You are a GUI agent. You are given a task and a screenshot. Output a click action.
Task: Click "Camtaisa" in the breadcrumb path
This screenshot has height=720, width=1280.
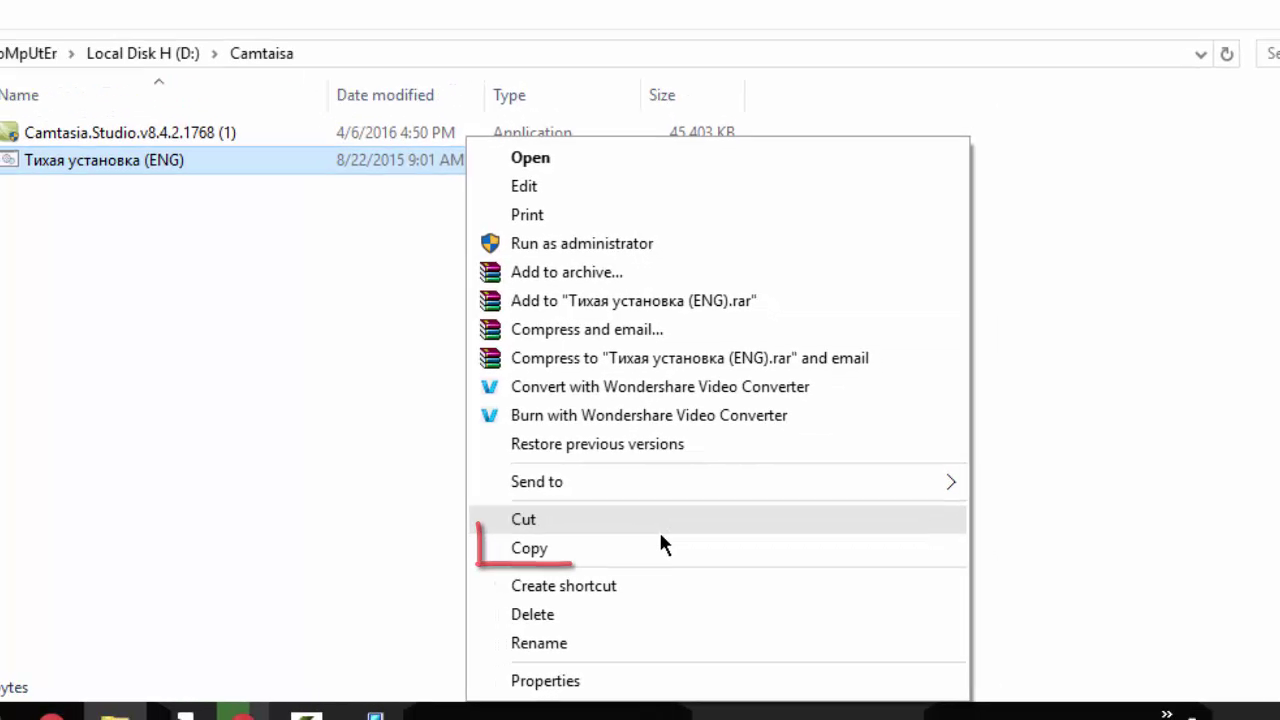point(261,53)
